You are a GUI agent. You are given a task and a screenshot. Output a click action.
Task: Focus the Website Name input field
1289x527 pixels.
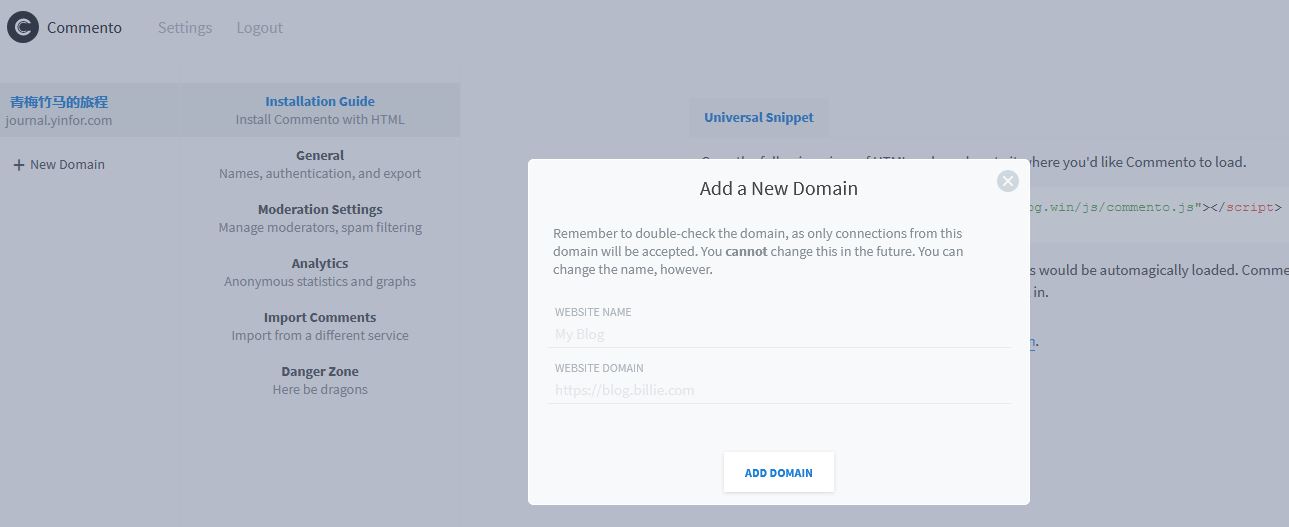[780, 335]
